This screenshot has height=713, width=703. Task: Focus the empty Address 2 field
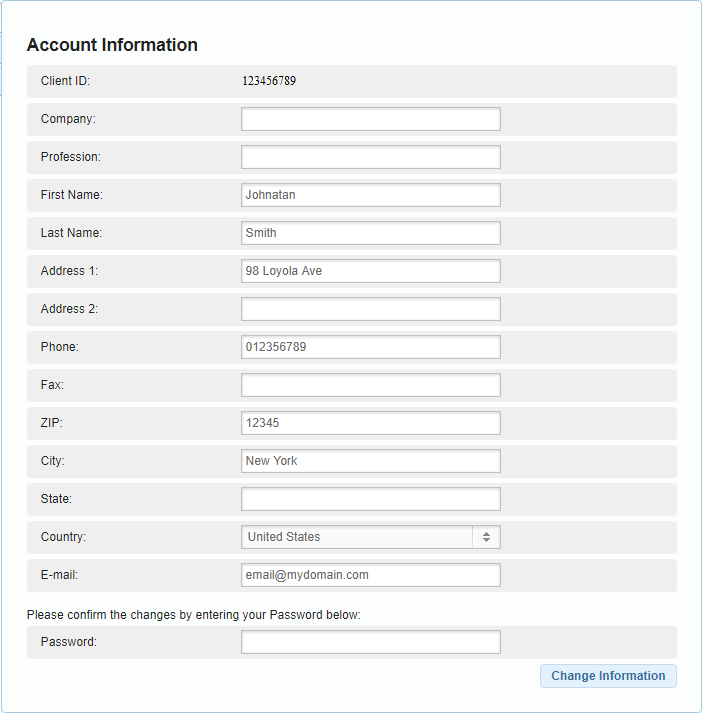(x=370, y=309)
